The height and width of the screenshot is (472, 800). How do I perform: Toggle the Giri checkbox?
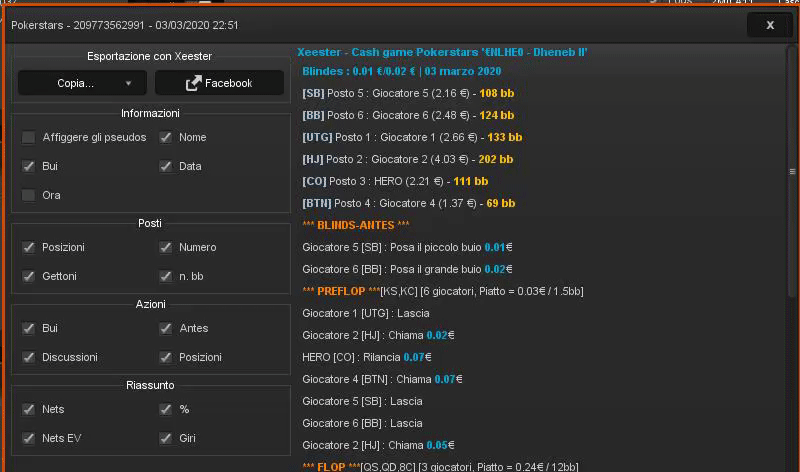click(x=166, y=438)
